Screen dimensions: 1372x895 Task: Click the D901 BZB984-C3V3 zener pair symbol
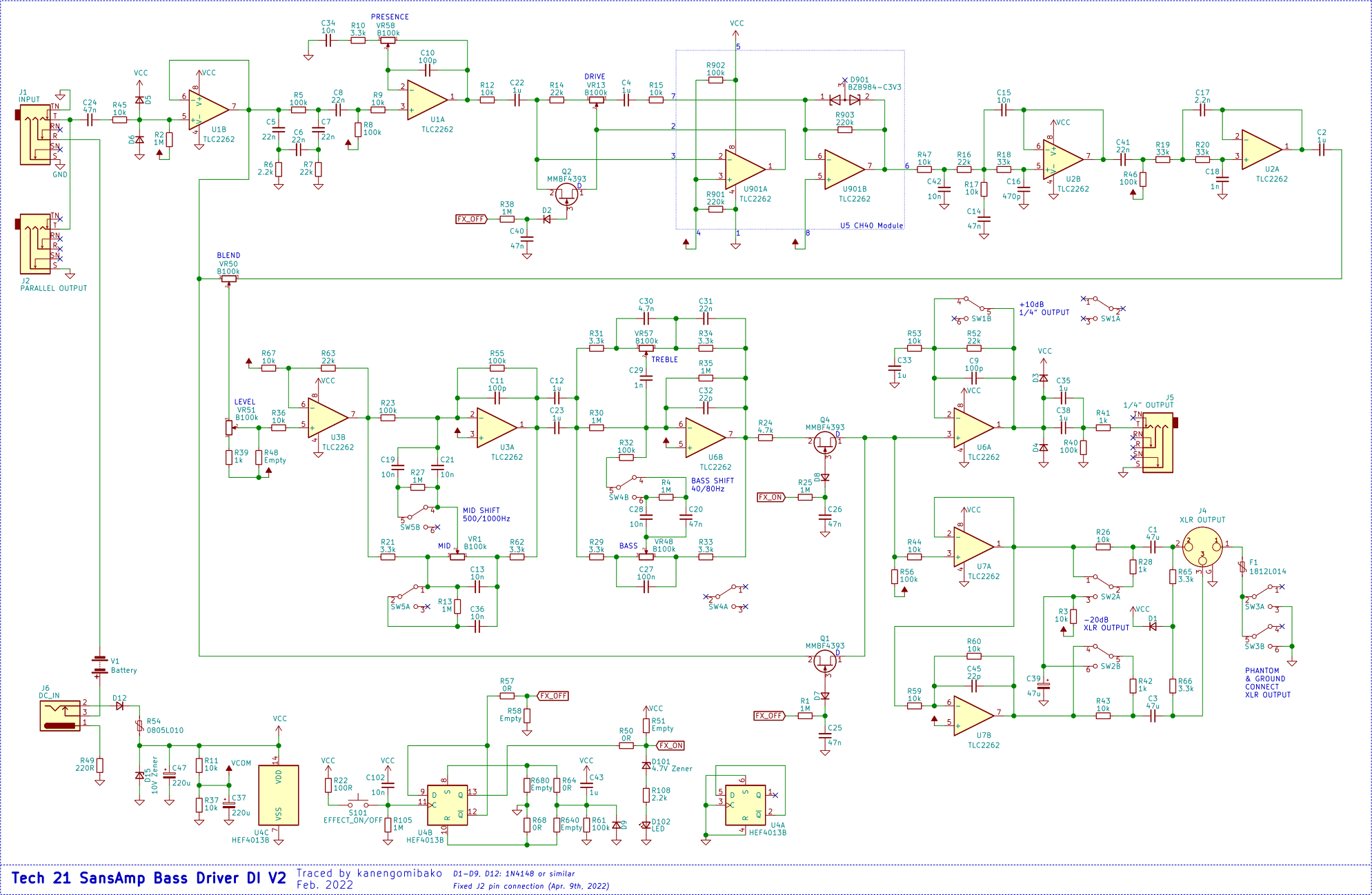tap(845, 99)
